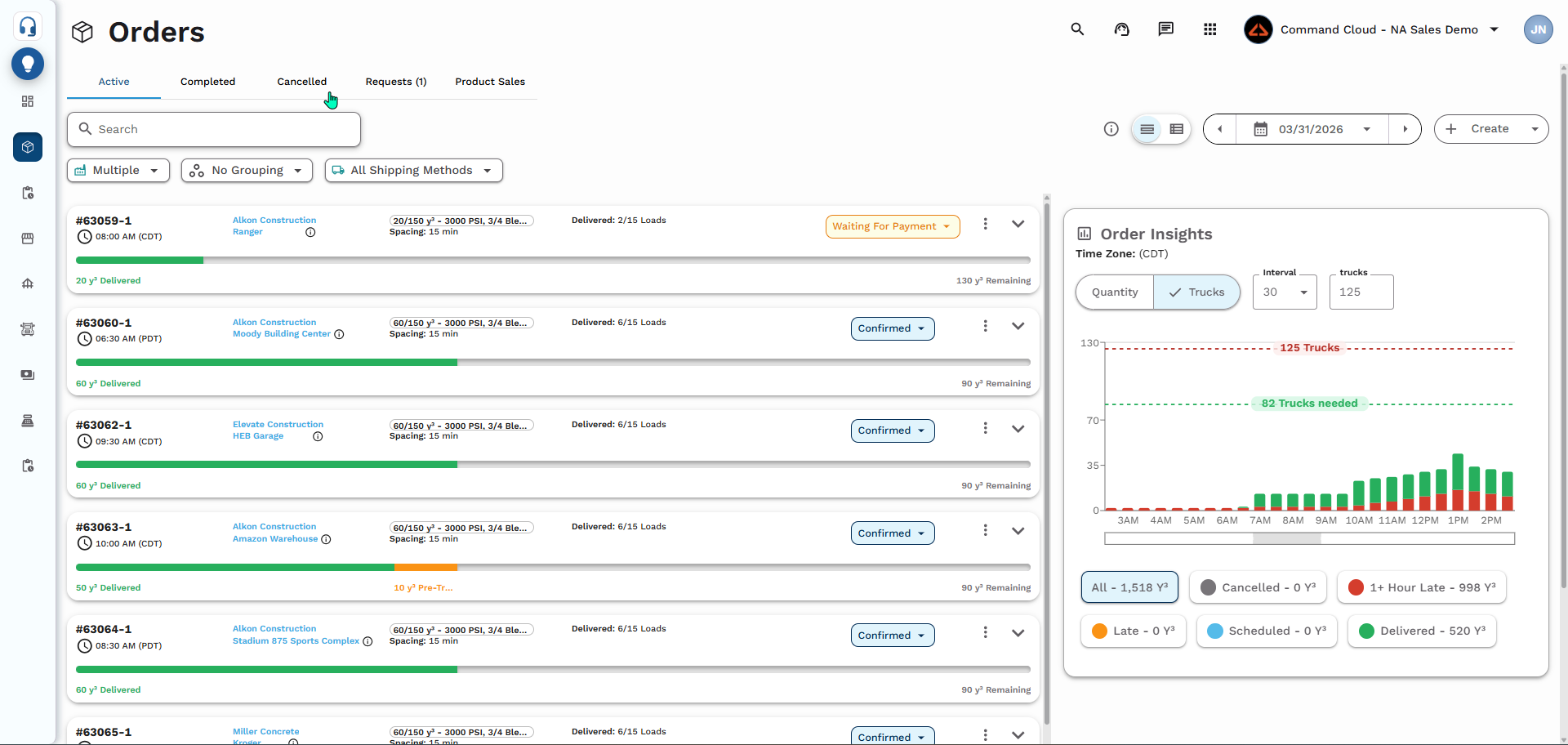Show info for Stadium 875 Sports Complex
The image size is (1568, 745).
click(x=367, y=641)
